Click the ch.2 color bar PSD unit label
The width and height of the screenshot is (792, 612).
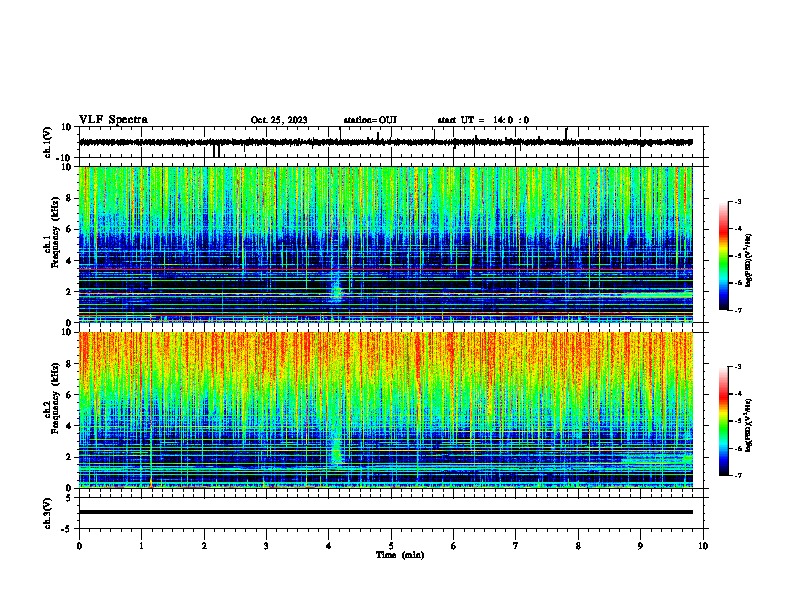(748, 425)
